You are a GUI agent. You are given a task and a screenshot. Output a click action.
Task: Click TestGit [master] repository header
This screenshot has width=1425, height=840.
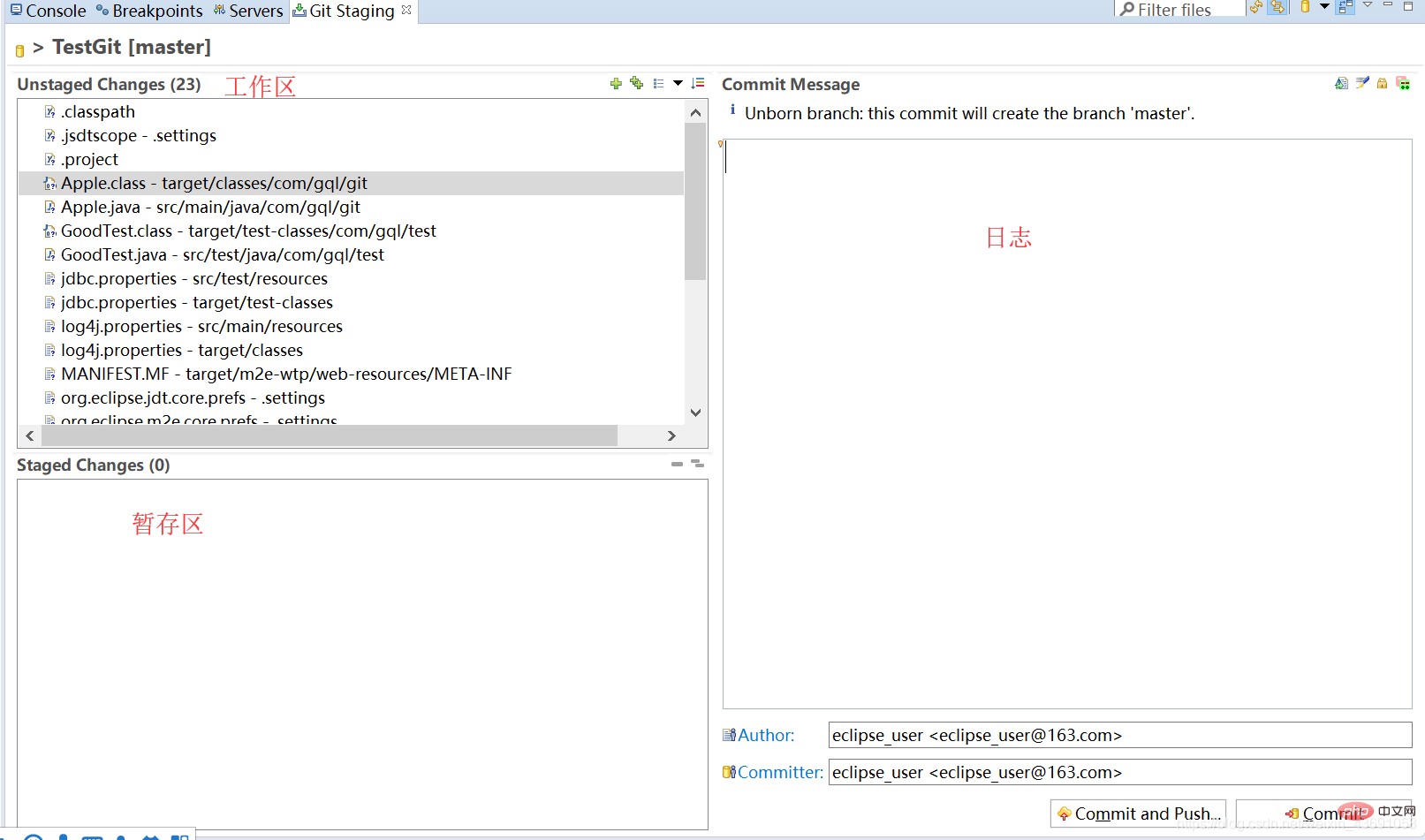(131, 47)
